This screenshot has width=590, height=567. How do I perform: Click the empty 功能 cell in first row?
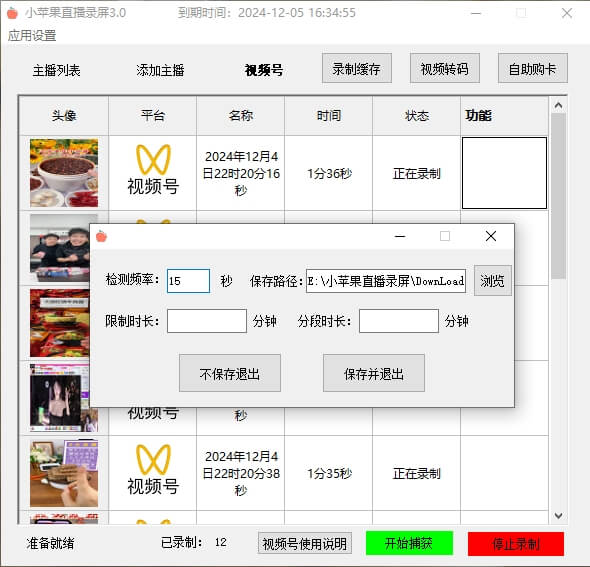pyautogui.click(x=504, y=173)
